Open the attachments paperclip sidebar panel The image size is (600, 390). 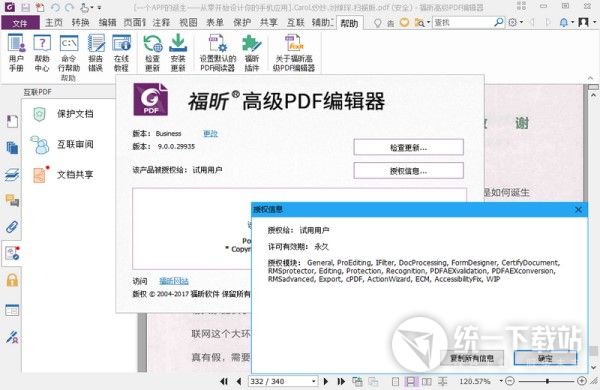pyautogui.click(x=12, y=227)
